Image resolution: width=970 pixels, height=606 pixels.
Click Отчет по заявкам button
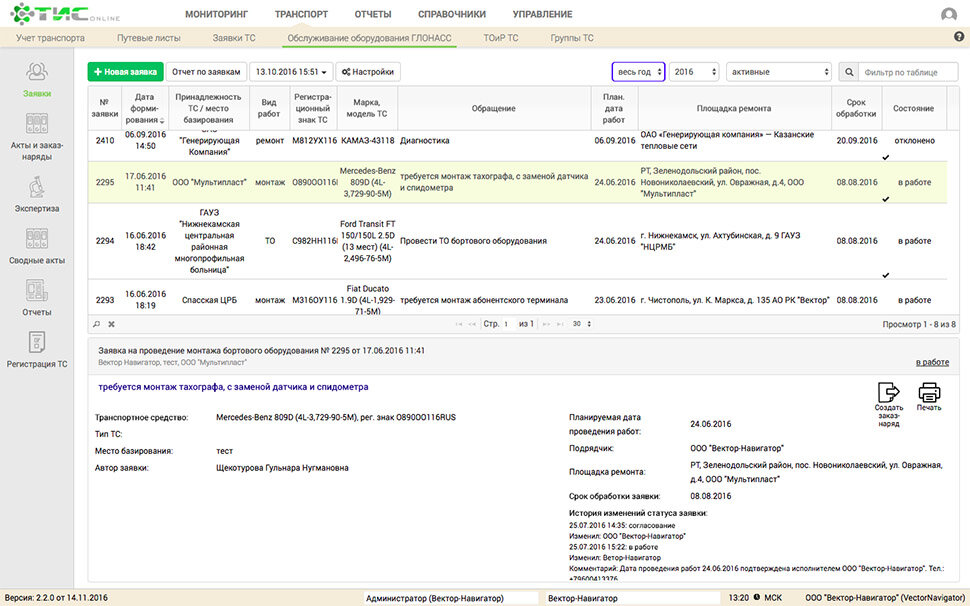206,72
